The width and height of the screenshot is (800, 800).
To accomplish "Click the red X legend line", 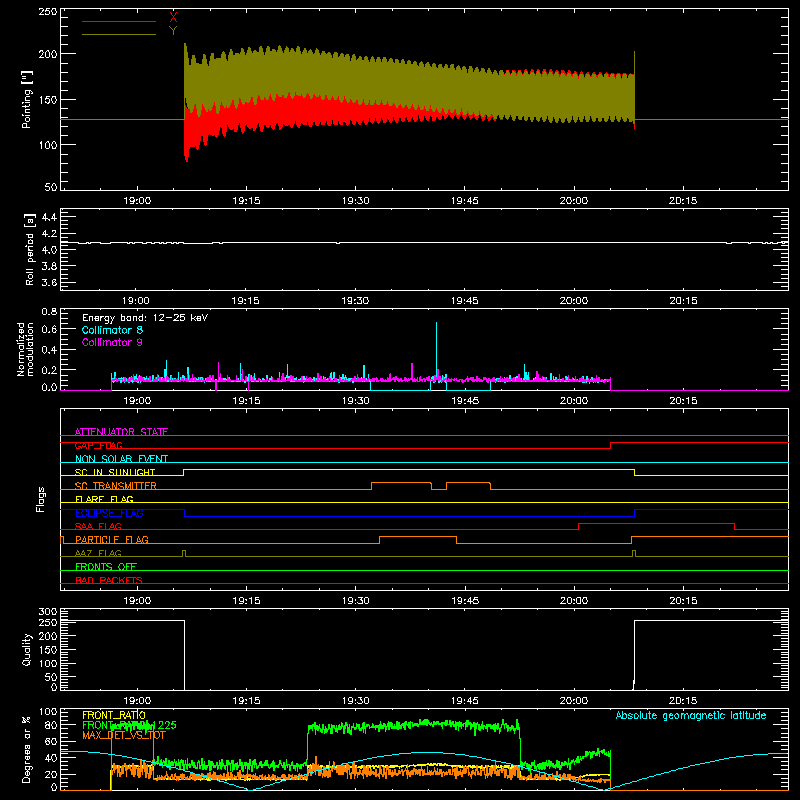I will click(119, 21).
